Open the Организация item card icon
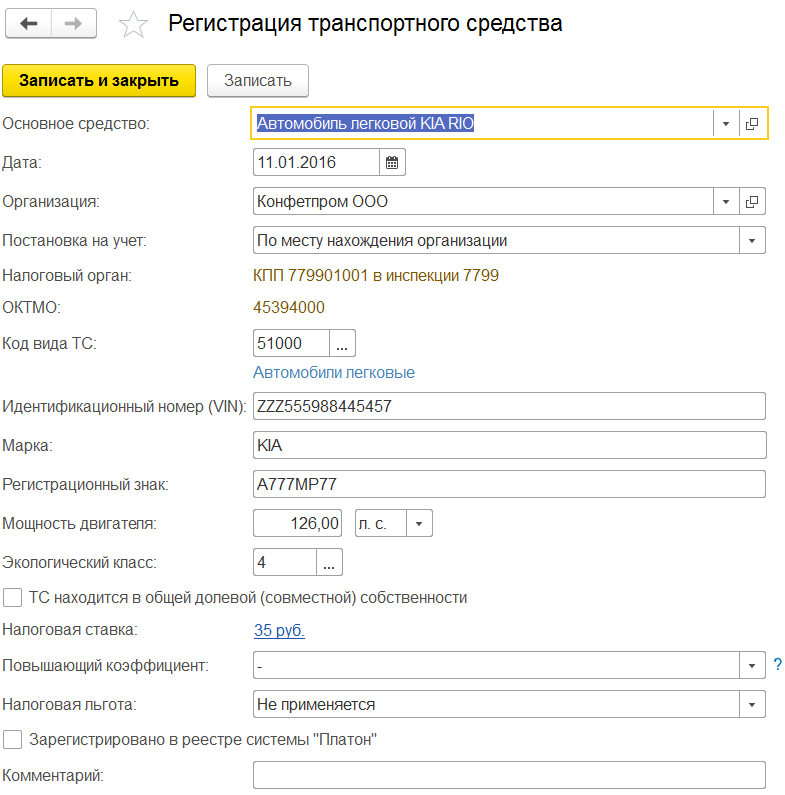The image size is (785, 795). pyautogui.click(x=752, y=201)
